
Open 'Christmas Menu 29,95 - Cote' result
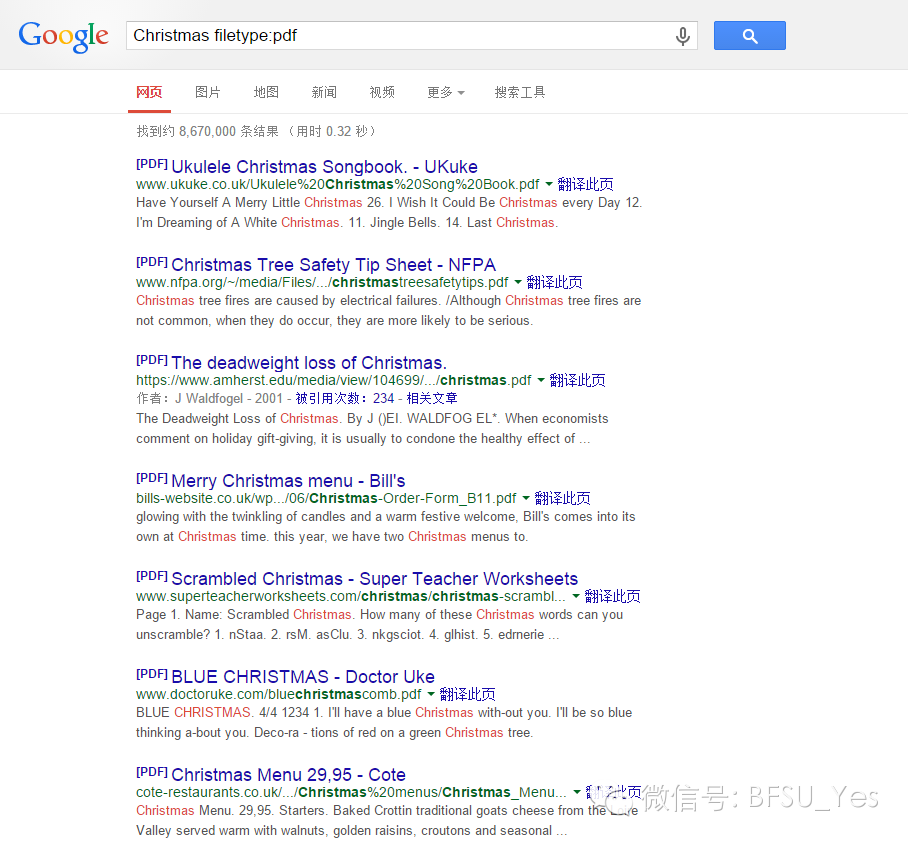pos(288,774)
